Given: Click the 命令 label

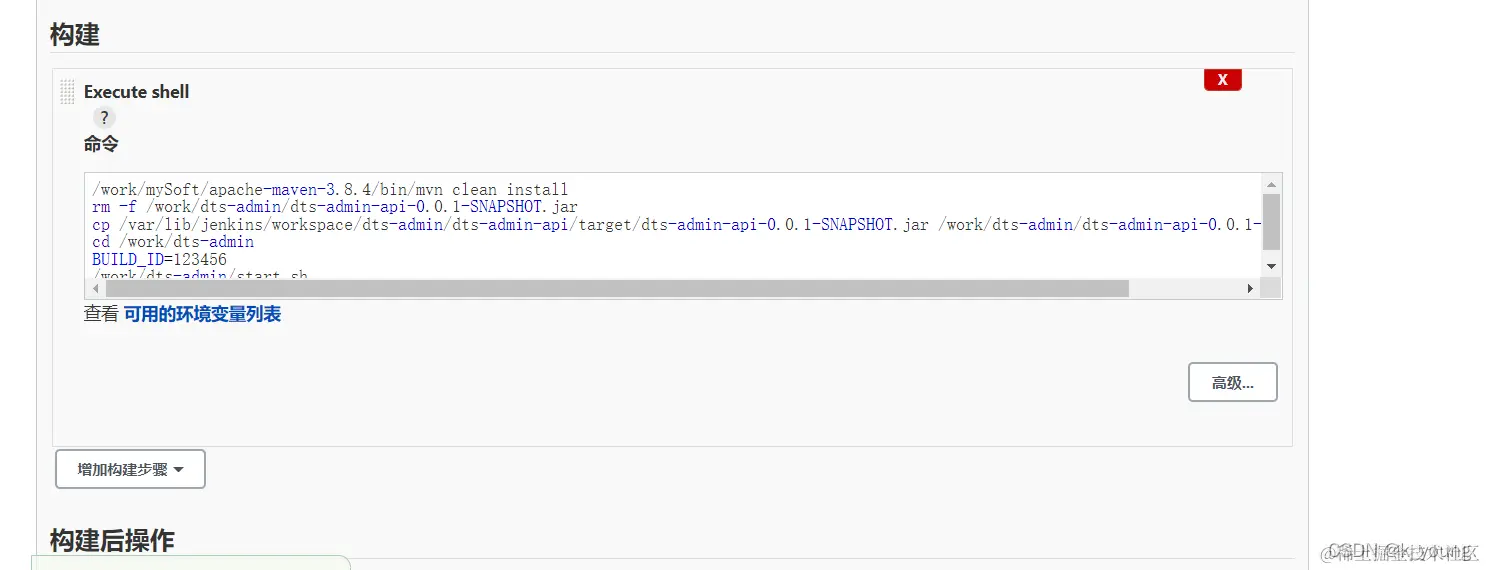Looking at the screenshot, I should coord(101,144).
